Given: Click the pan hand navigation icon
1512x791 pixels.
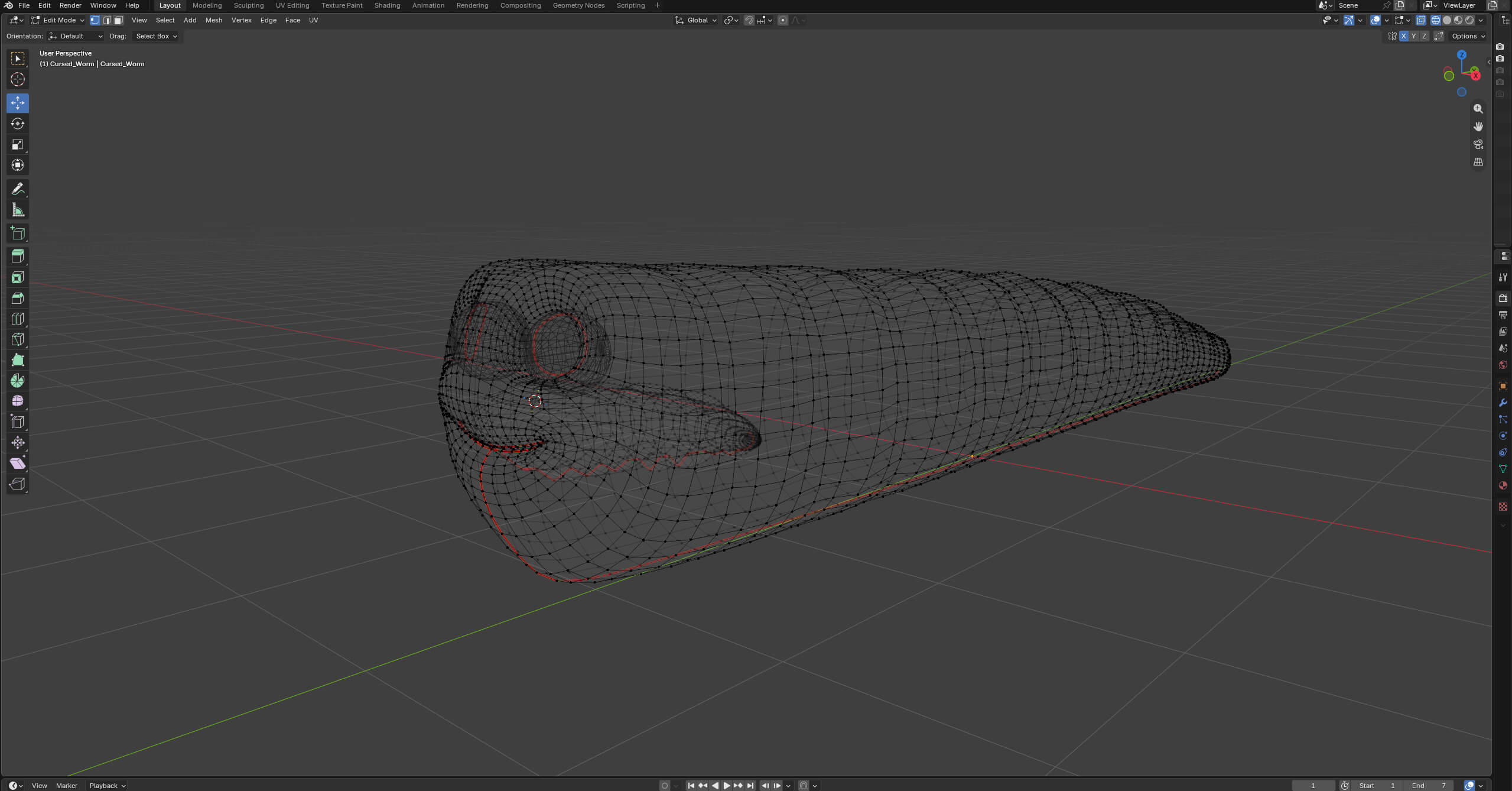Looking at the screenshot, I should (x=1478, y=127).
